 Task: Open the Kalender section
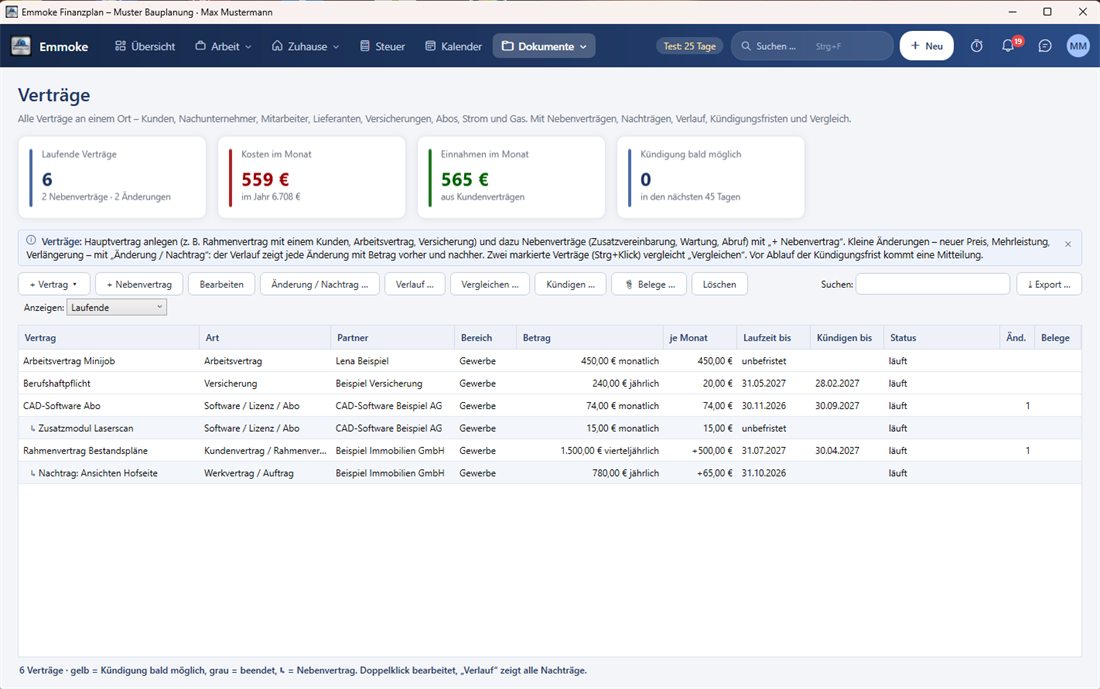click(x=454, y=46)
